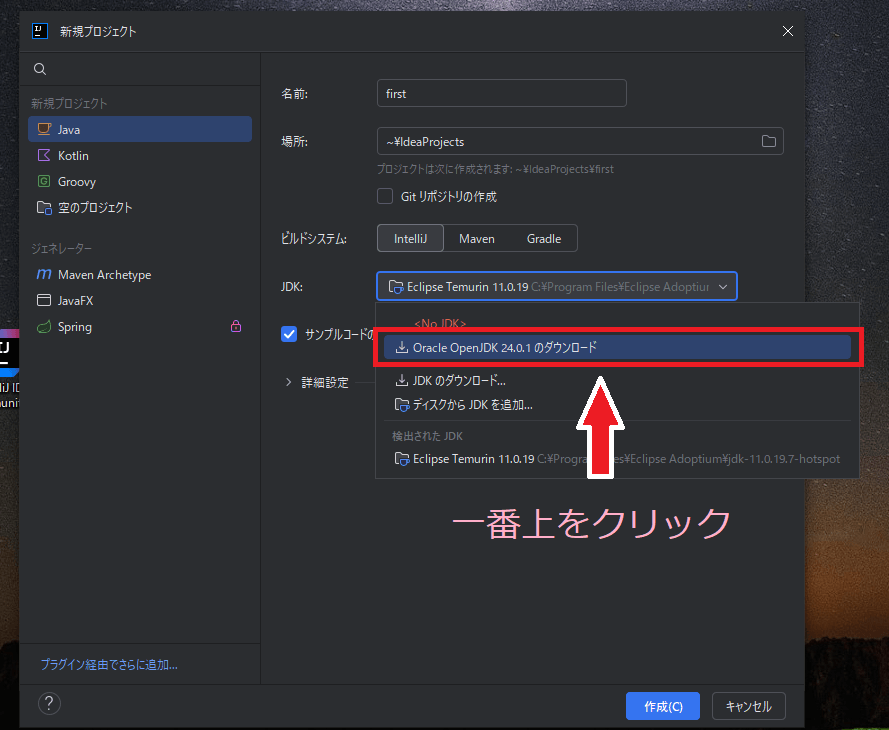Click download icon beside JDK のダウンロード
The image size is (889, 730).
(x=401, y=380)
